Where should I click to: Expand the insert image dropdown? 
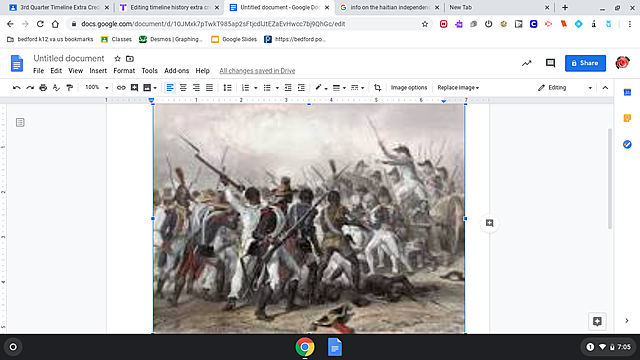155,88
